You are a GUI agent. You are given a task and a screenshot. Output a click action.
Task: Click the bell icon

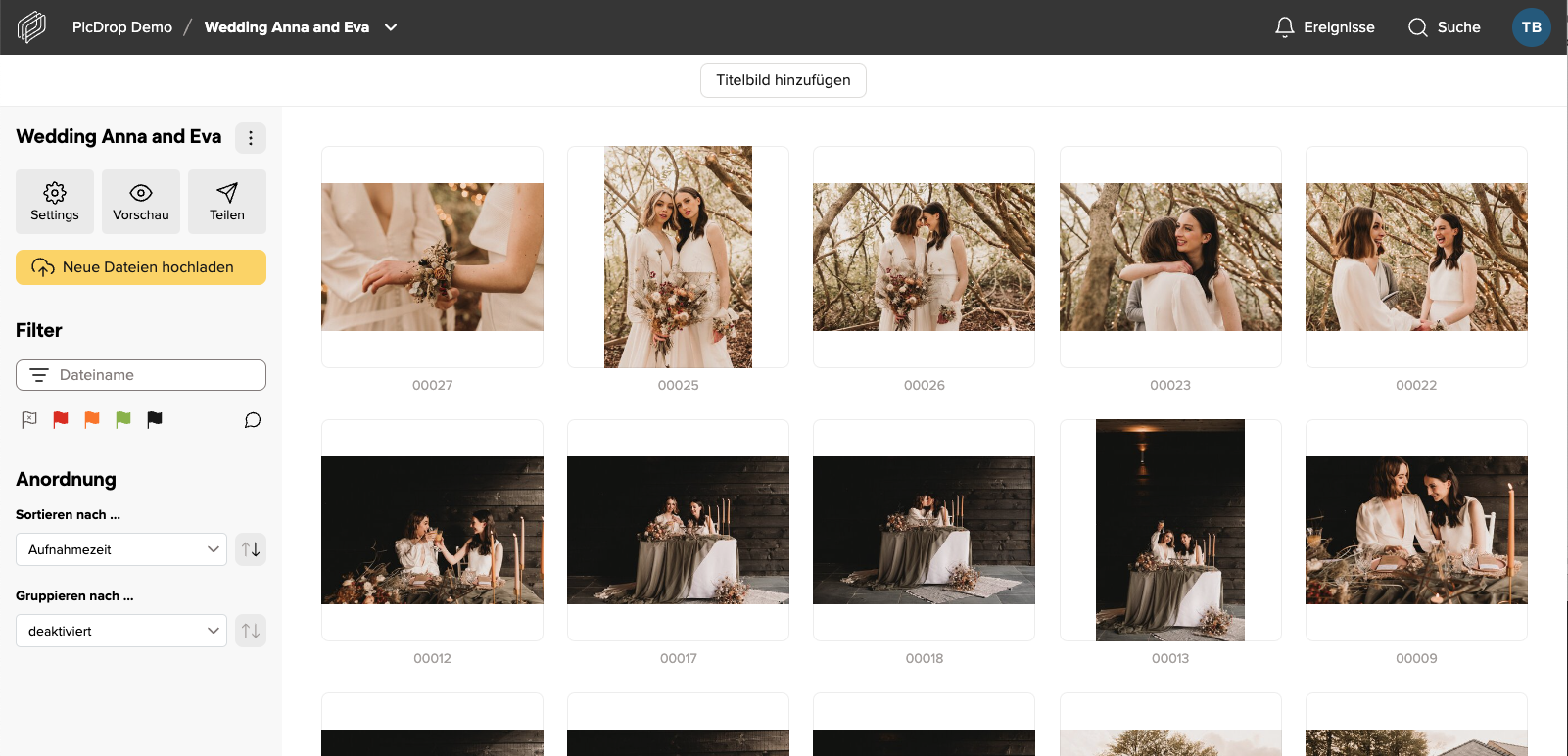pos(1285,27)
